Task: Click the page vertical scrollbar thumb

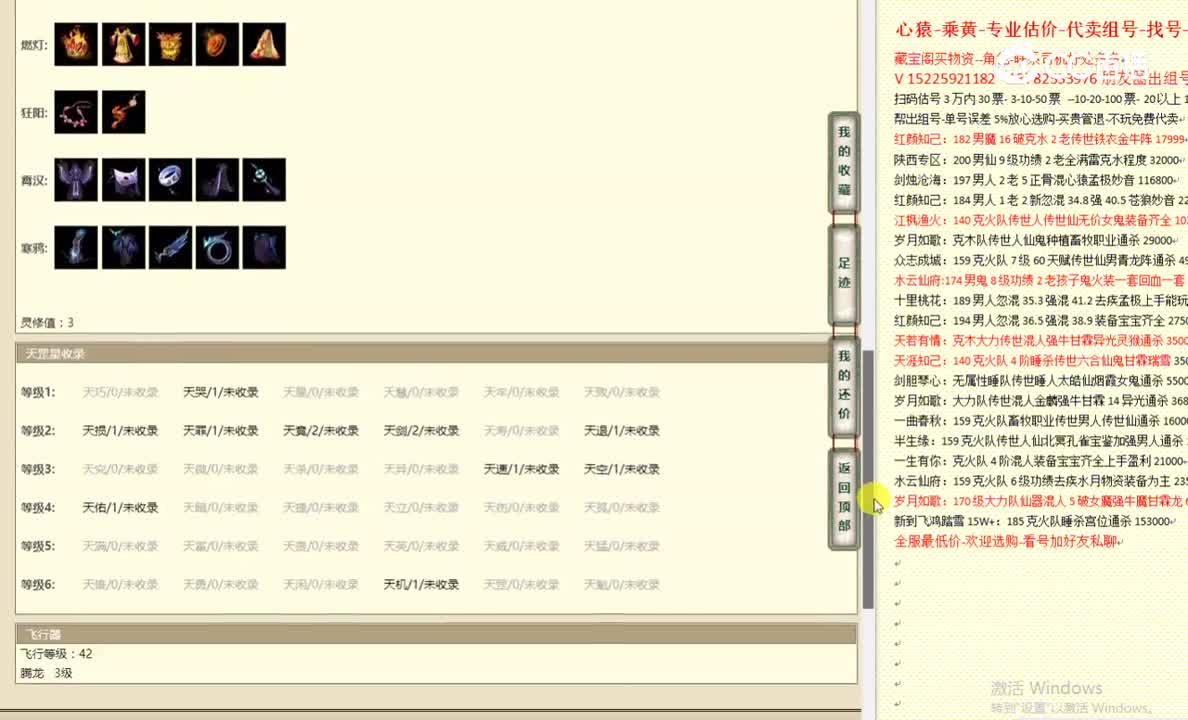Action: [868, 479]
